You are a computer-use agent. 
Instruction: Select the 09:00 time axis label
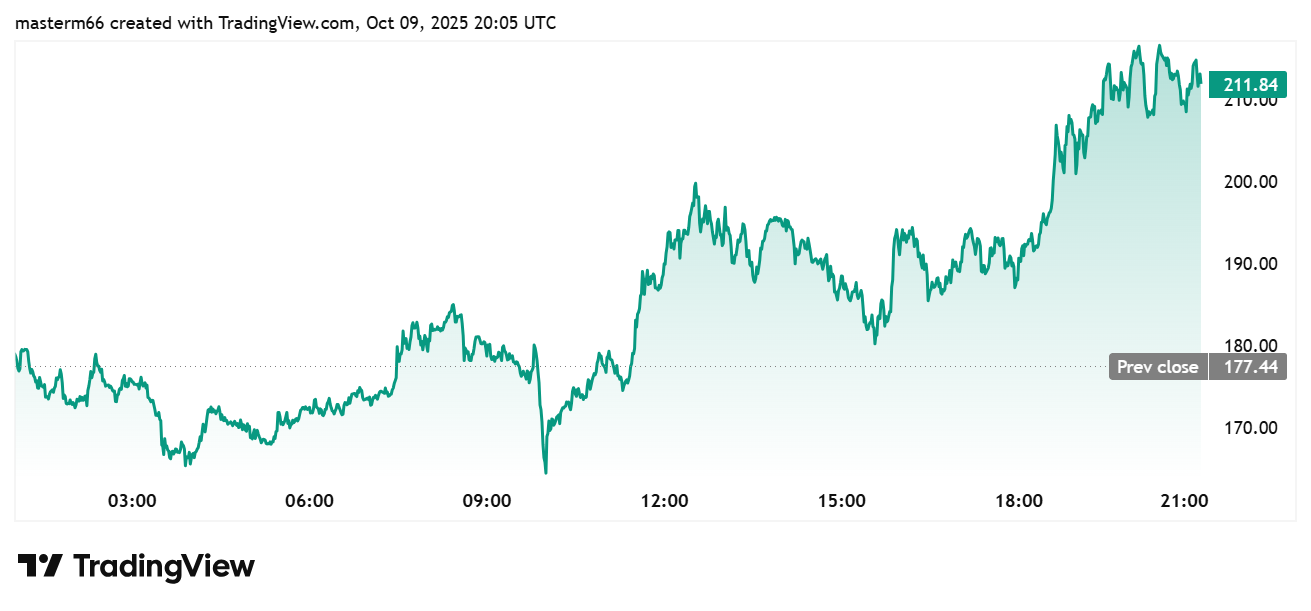coord(486,500)
